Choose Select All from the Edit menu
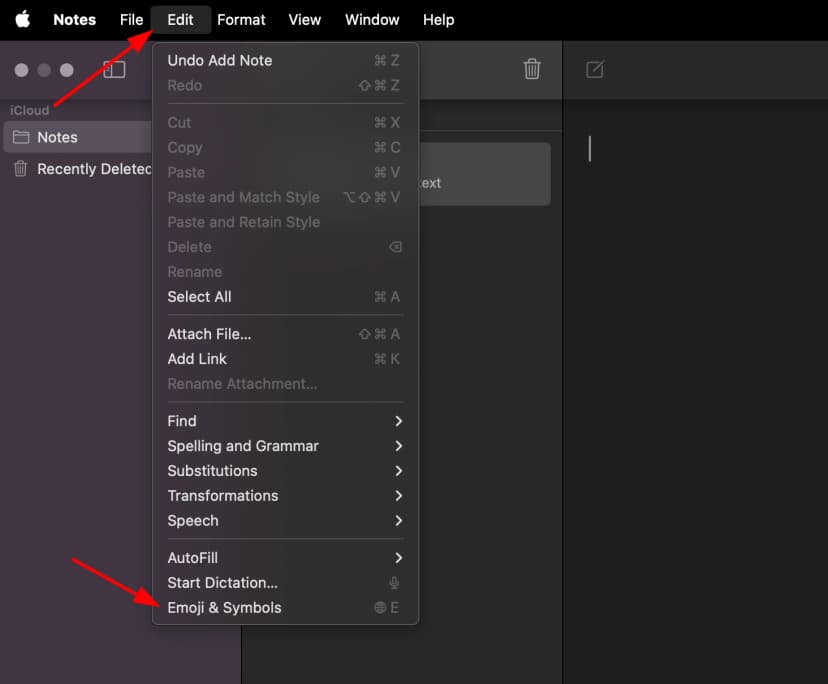 pyautogui.click(x=199, y=296)
